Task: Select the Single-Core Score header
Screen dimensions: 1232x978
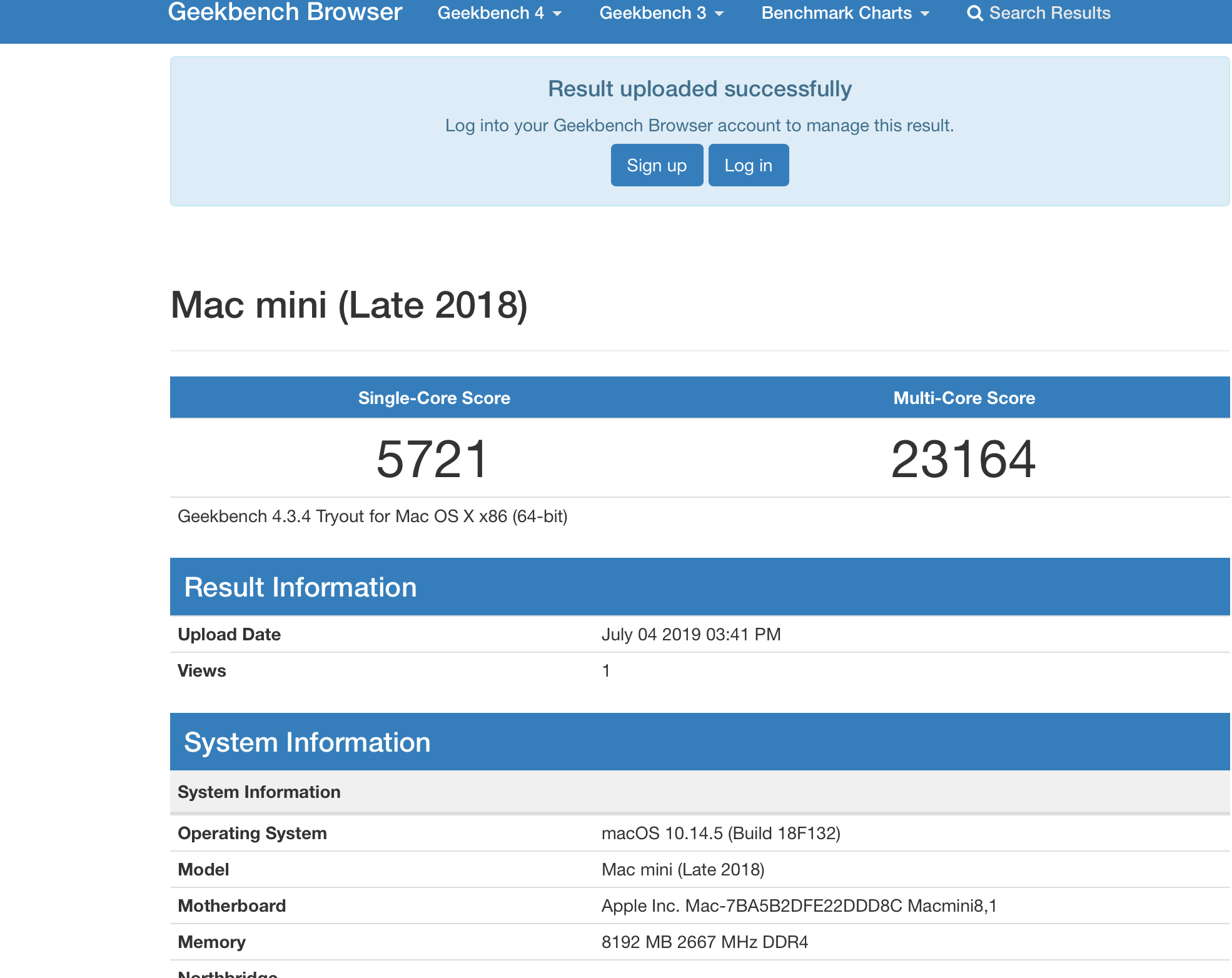Action: point(434,398)
